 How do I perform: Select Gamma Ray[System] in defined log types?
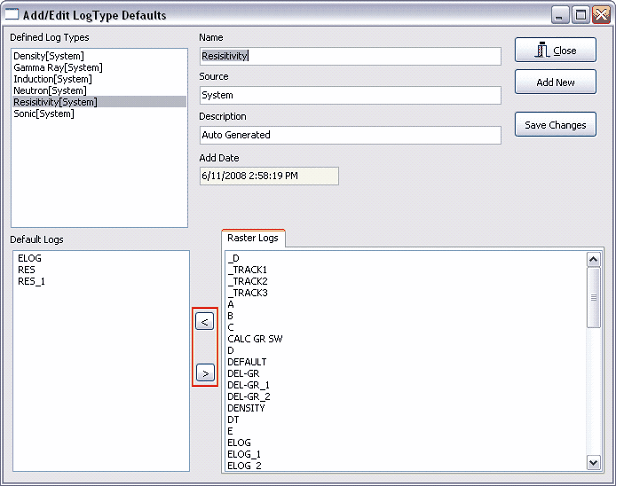(x=57, y=67)
